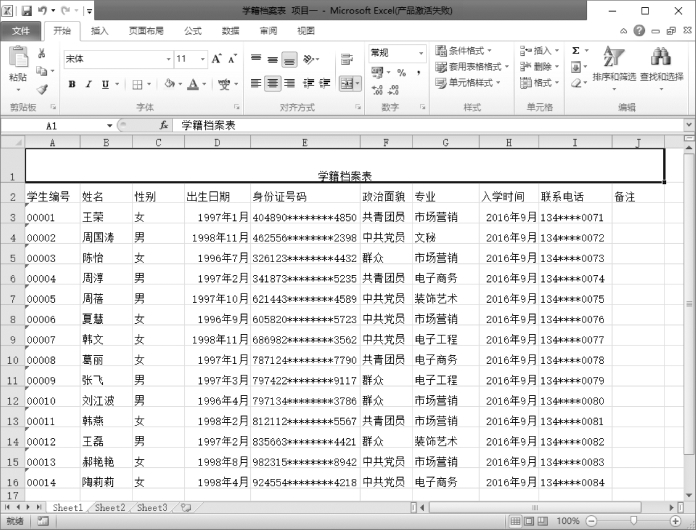Open the Merge and Center dropdown arrow
The image size is (696, 530).
click(x=357, y=83)
